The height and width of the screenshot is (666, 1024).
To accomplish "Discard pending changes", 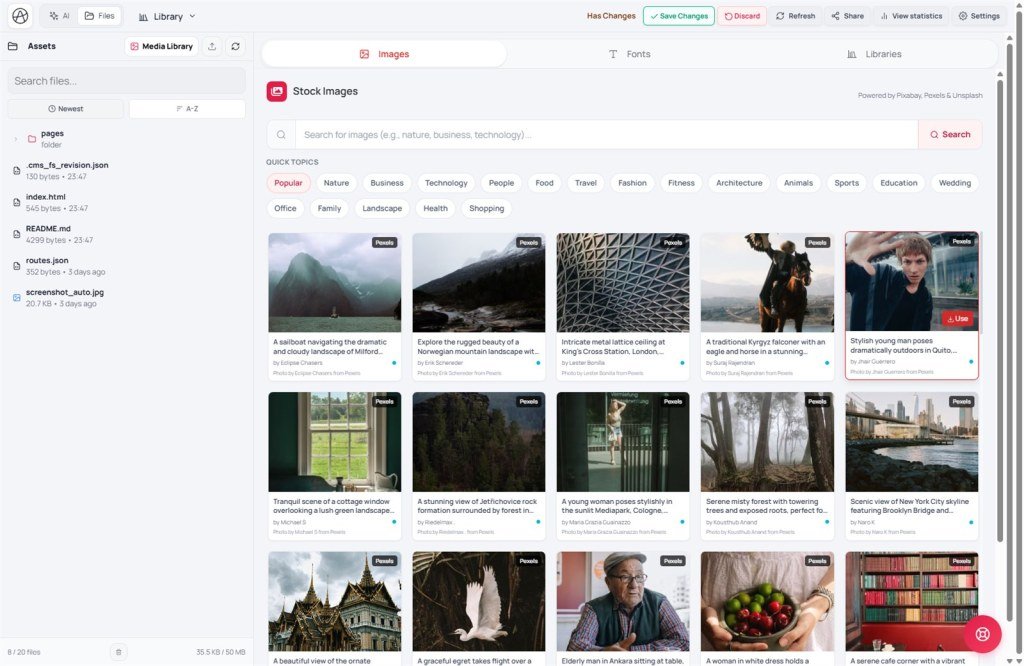I will point(742,16).
